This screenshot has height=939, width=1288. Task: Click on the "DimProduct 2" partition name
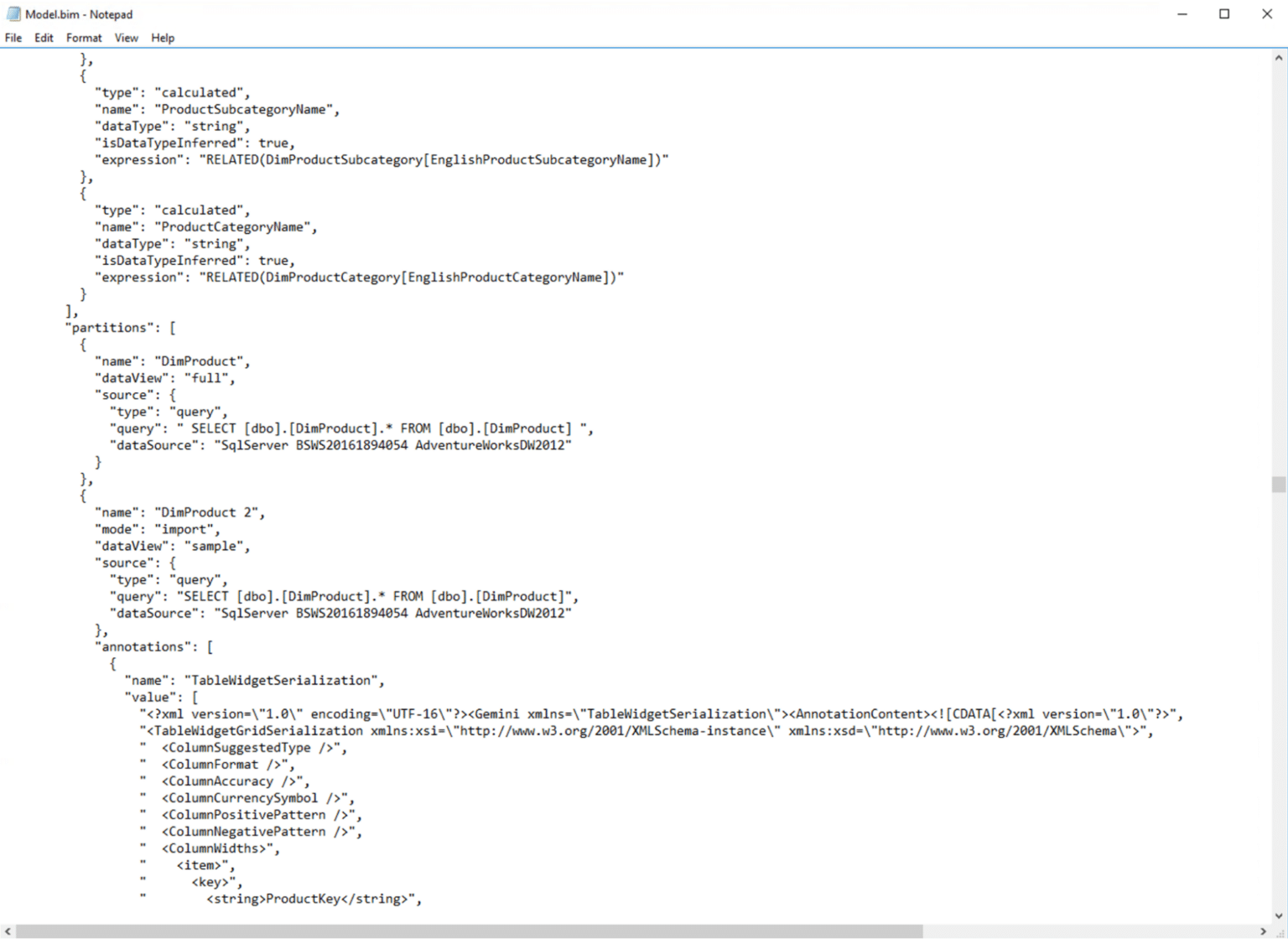(x=208, y=512)
